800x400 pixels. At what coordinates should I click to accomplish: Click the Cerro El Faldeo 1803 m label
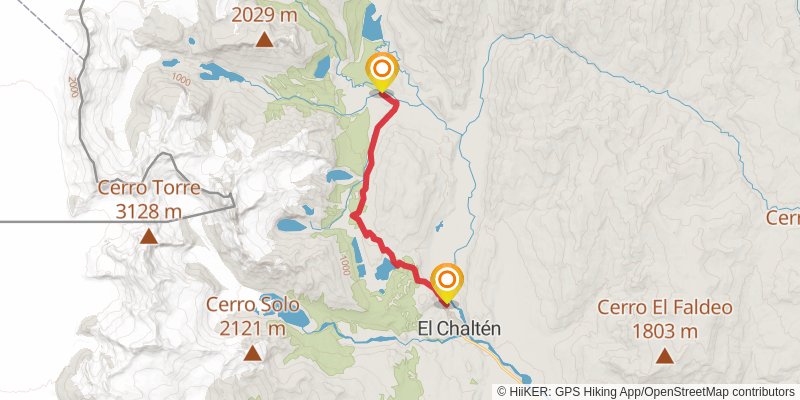coord(664,319)
